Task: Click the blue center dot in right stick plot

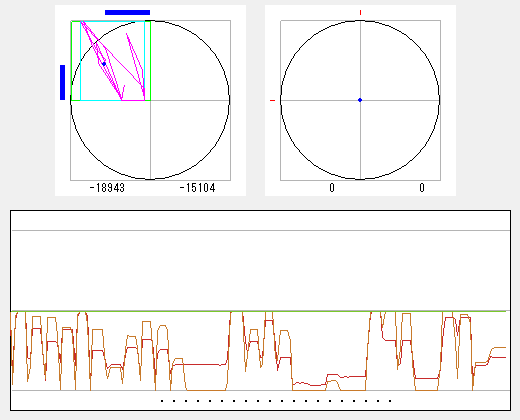Action: (360, 100)
